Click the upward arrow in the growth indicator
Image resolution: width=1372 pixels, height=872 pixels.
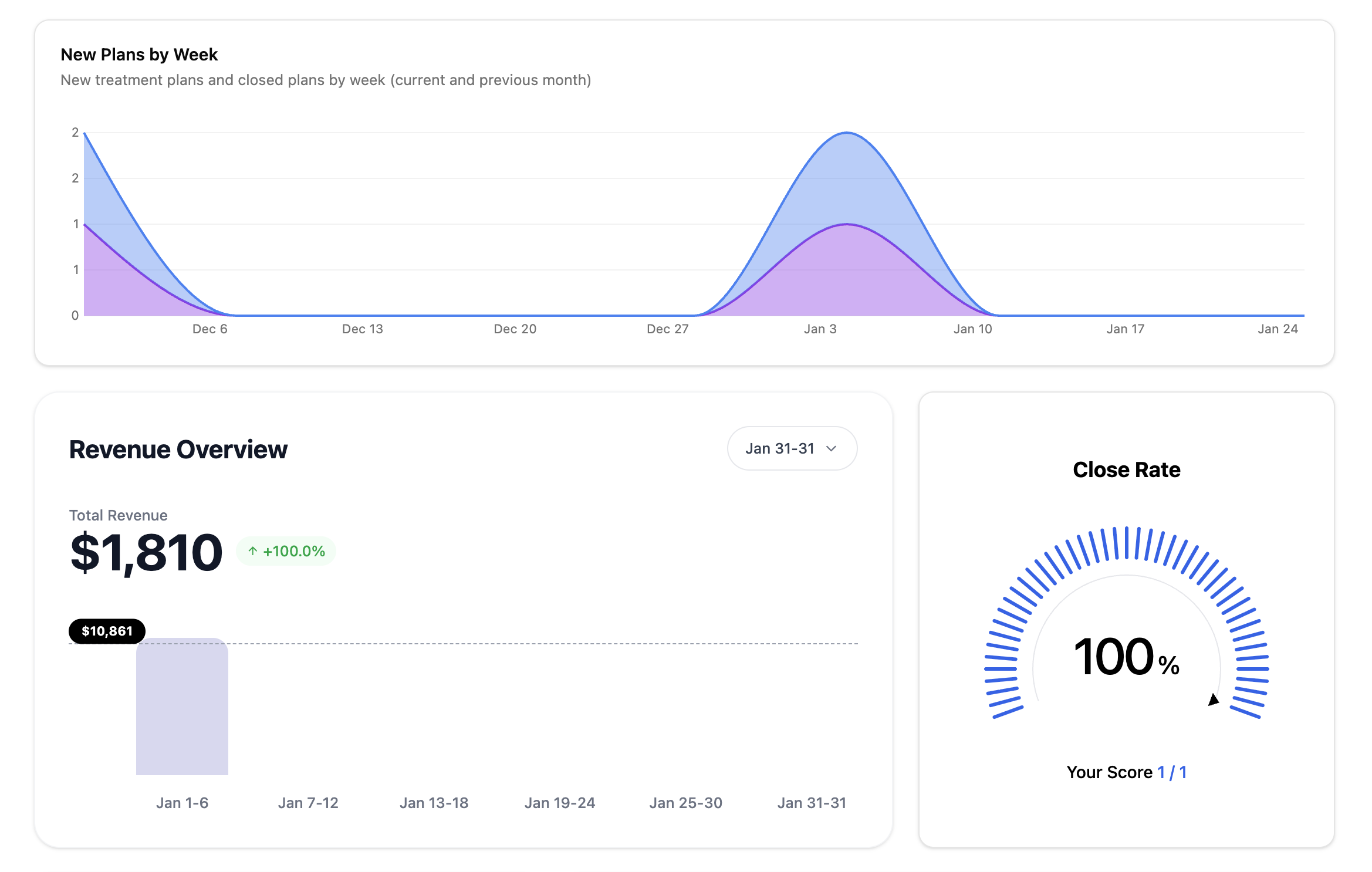pyautogui.click(x=252, y=550)
